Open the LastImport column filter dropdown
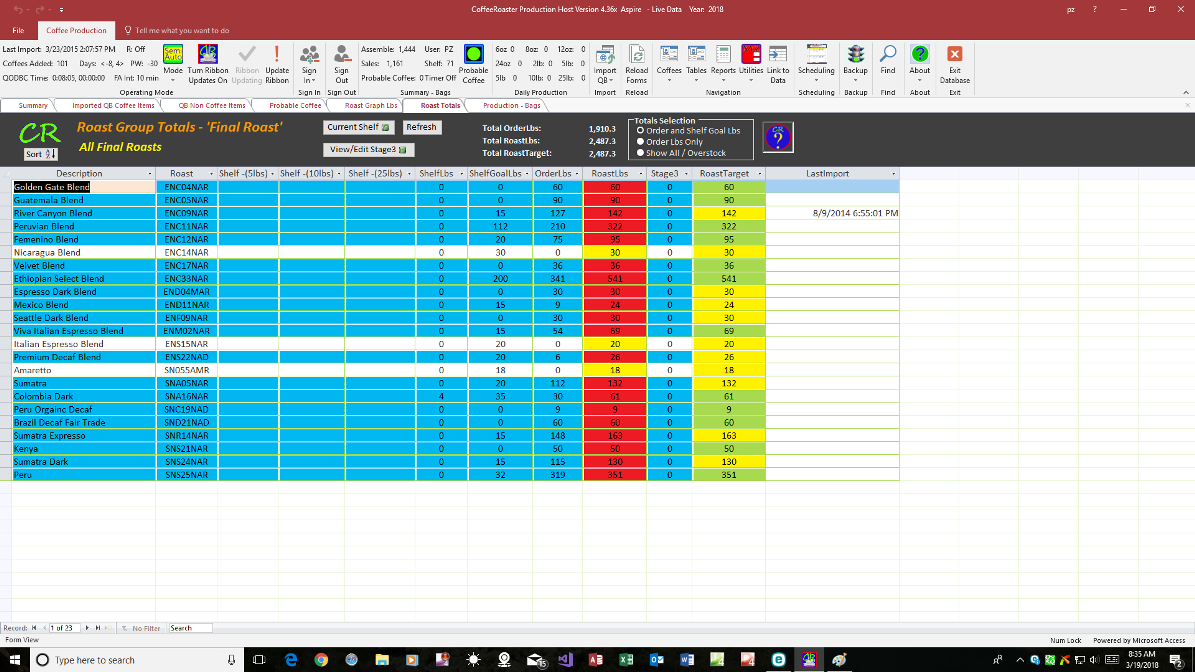 coord(893,174)
